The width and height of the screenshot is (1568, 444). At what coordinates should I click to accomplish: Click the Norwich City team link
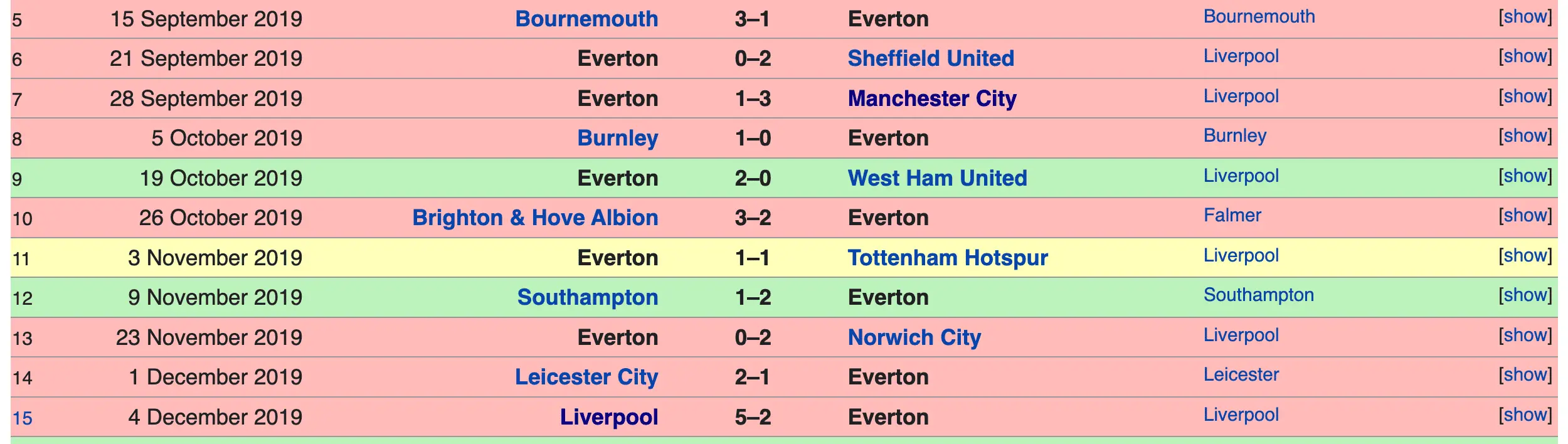pyautogui.click(x=914, y=337)
